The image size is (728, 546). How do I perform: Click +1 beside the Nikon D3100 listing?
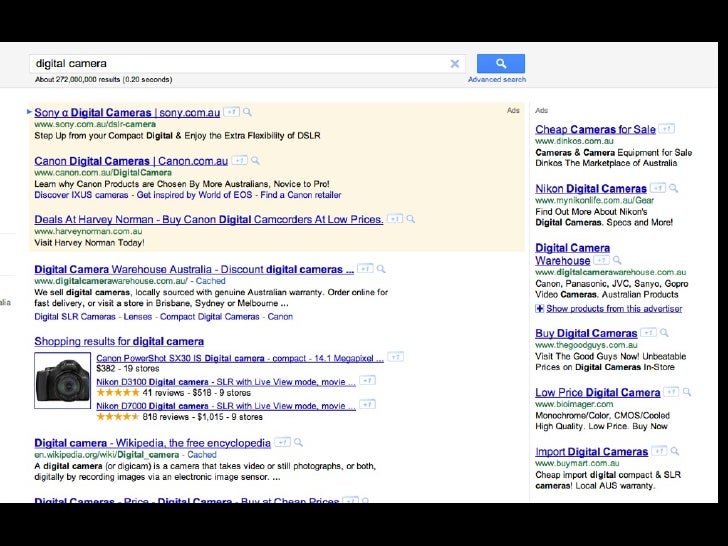point(368,381)
